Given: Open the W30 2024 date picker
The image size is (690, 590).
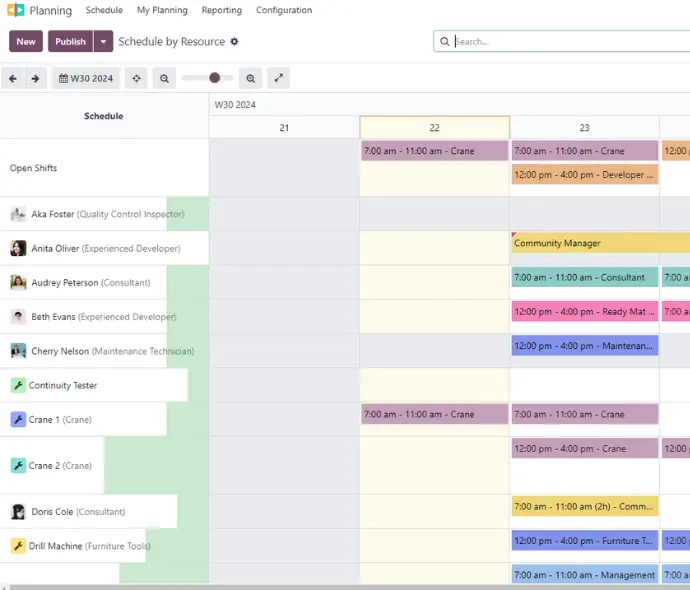Looking at the screenshot, I should tap(86, 78).
